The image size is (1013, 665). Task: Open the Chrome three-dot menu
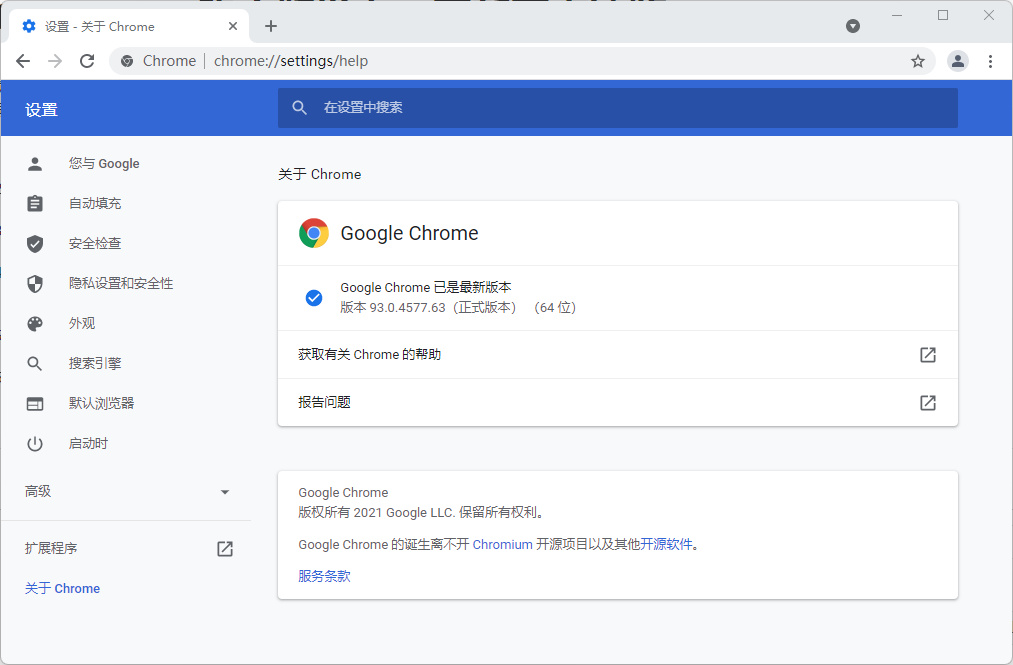(991, 61)
